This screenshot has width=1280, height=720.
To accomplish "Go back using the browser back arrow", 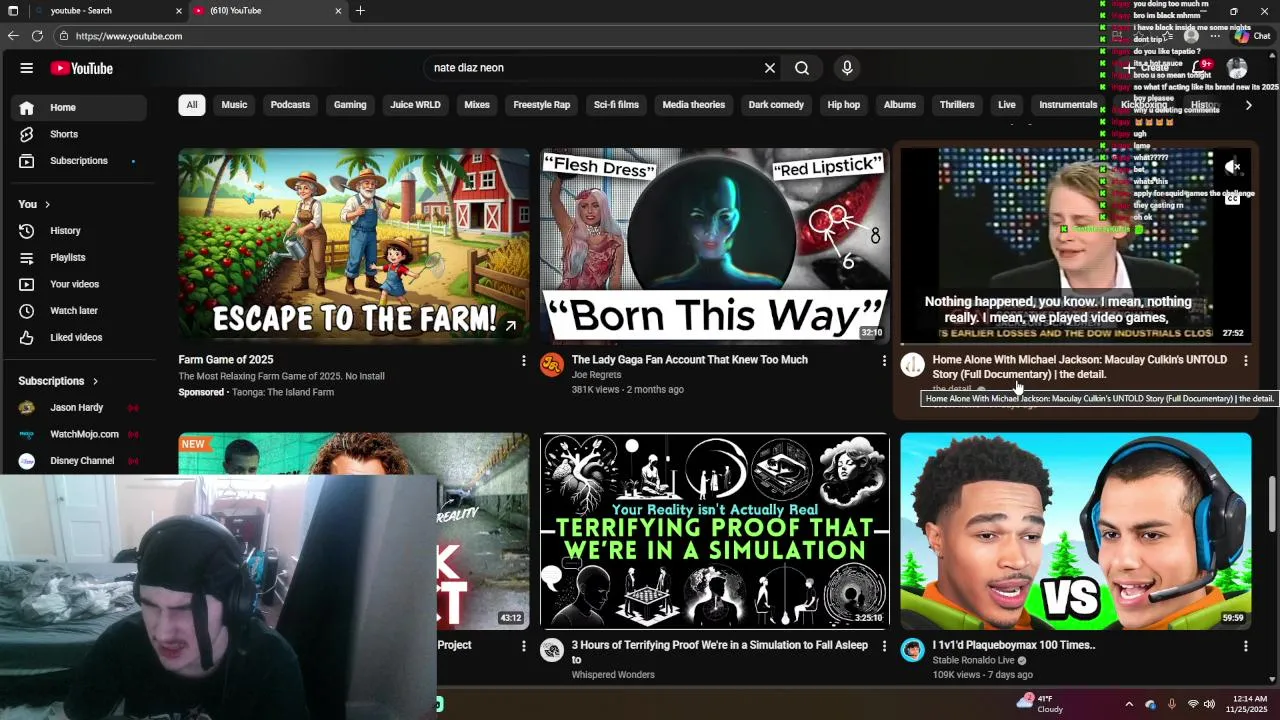I will click(13, 36).
